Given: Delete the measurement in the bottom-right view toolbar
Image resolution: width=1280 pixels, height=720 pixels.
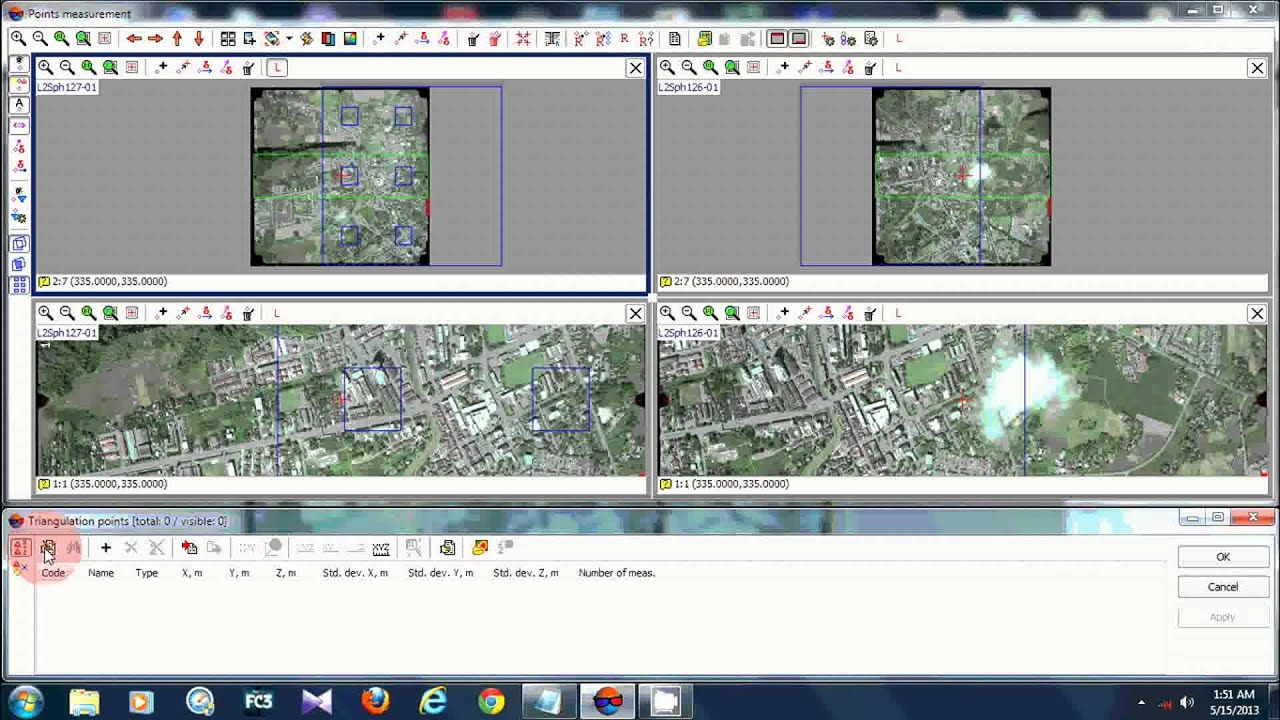Looking at the screenshot, I should coord(870,313).
